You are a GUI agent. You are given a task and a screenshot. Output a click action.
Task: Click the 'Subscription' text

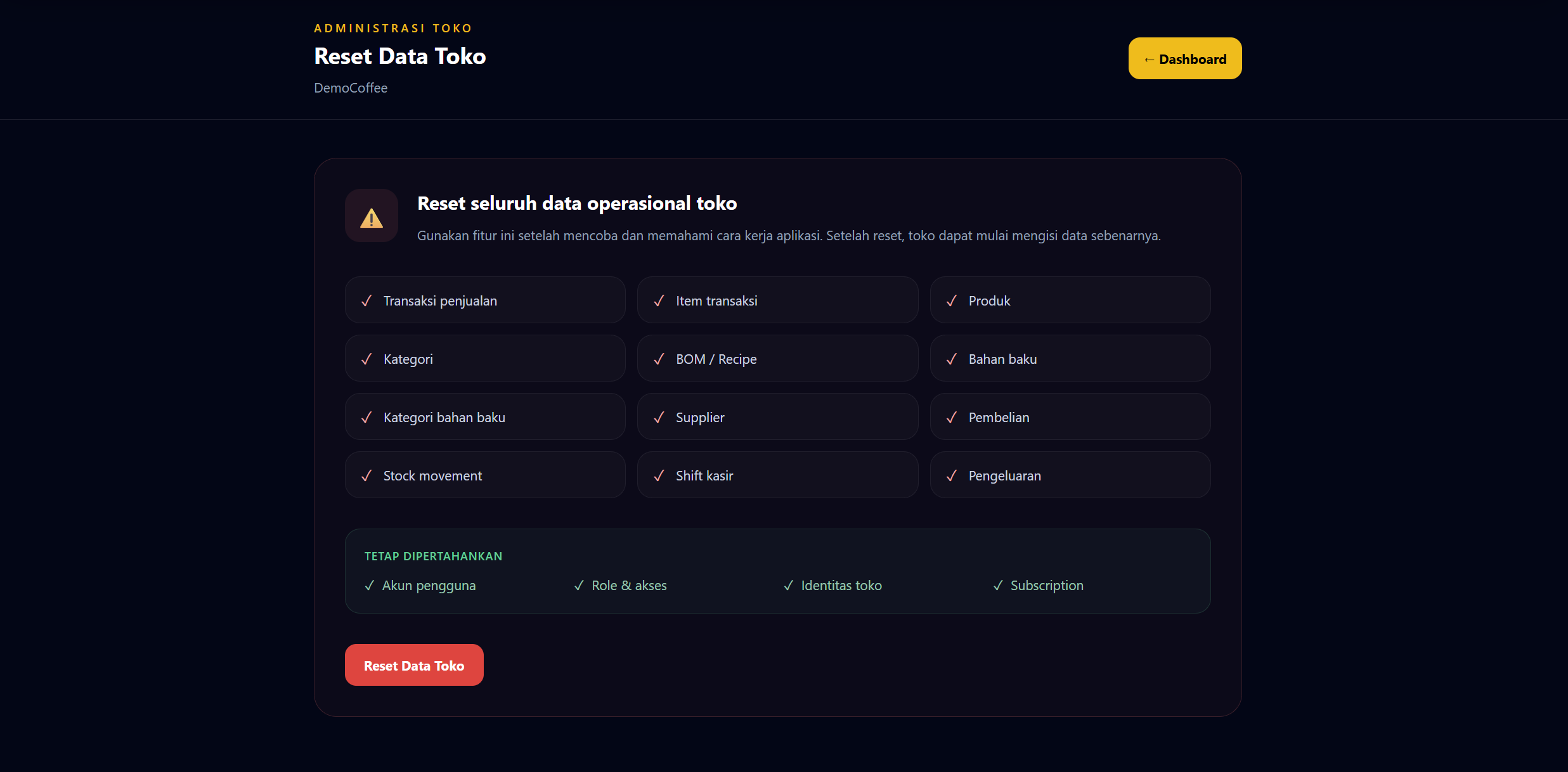1047,585
